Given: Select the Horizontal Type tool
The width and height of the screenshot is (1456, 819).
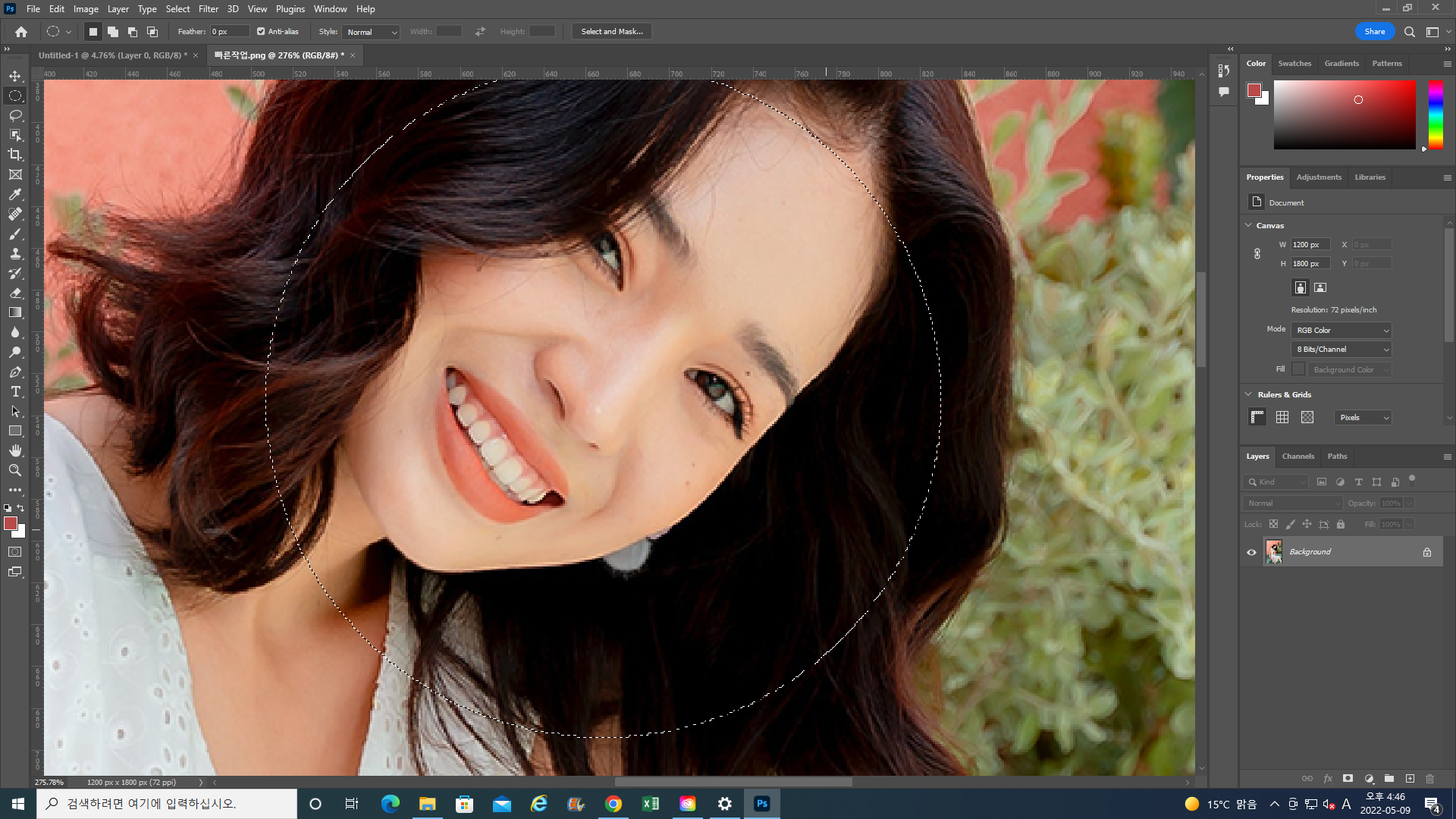Looking at the screenshot, I should 15,391.
